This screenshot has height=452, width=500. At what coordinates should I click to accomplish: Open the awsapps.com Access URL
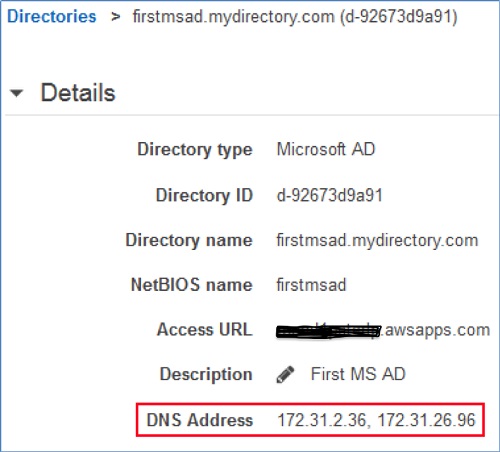383,330
